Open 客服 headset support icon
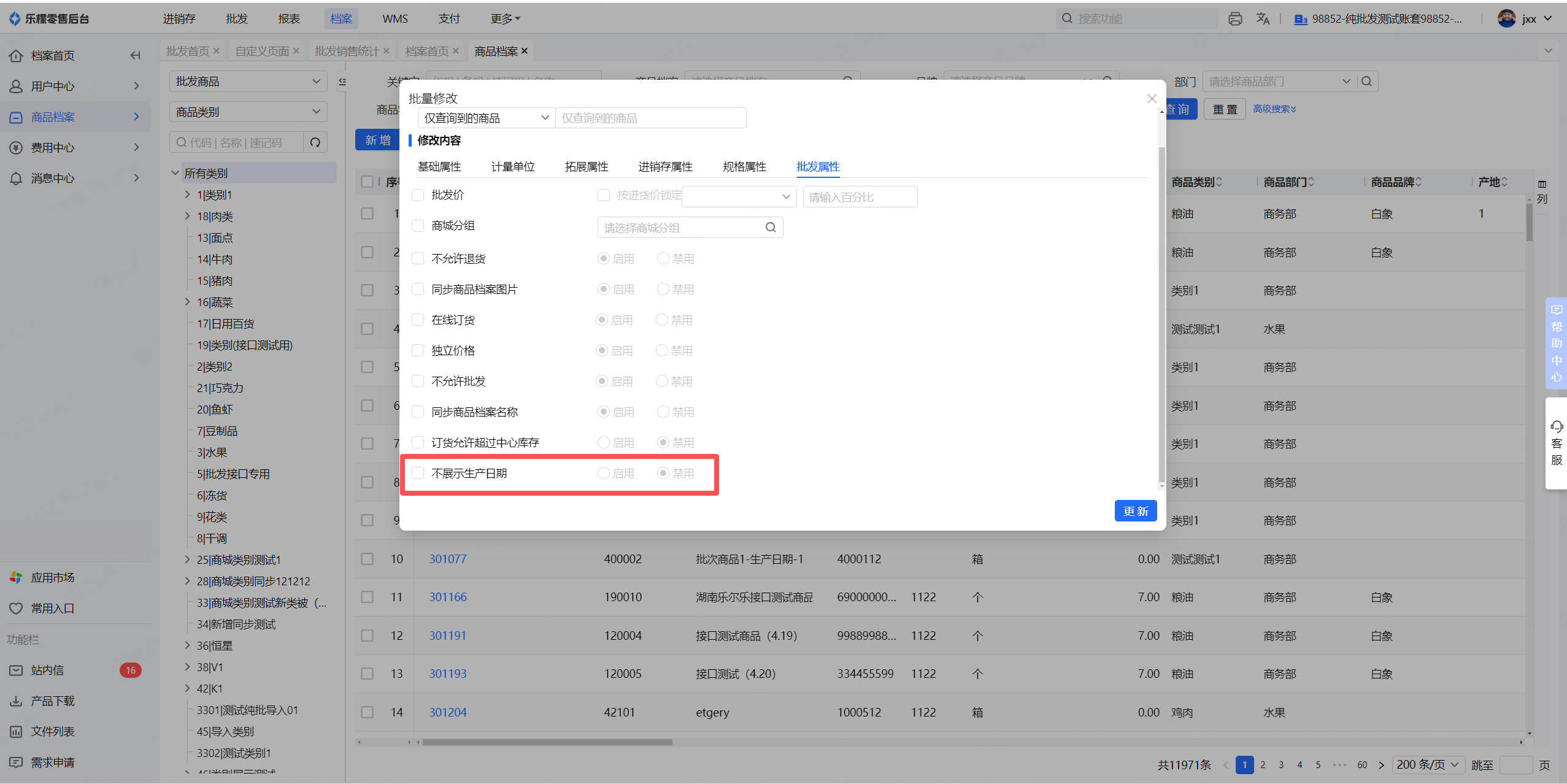The width and height of the screenshot is (1567, 784). click(x=1556, y=426)
